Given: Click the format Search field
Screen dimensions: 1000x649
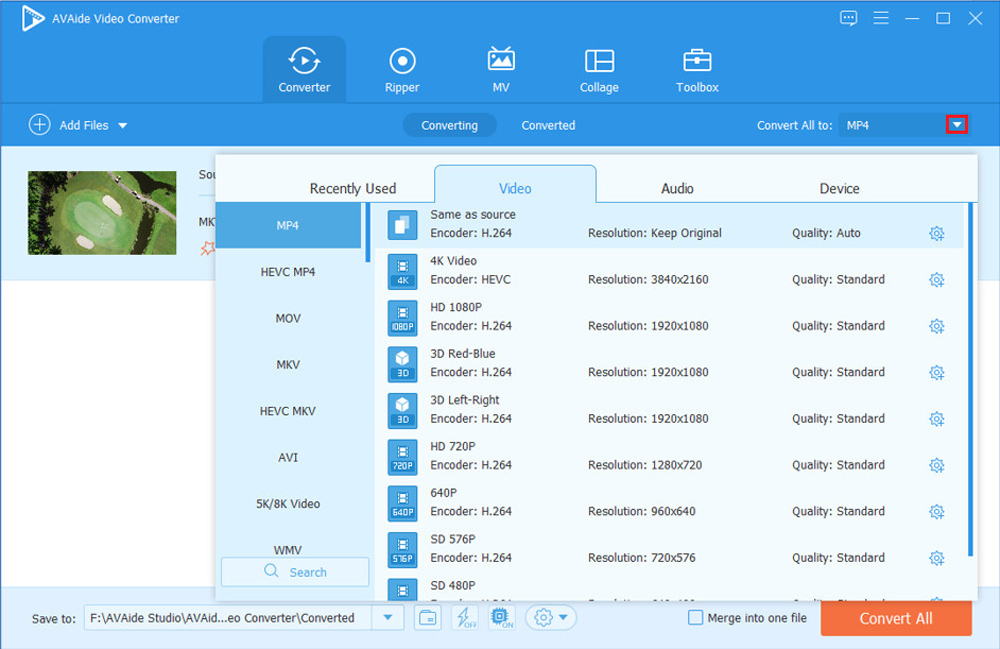Looking at the screenshot, I should pos(295,572).
